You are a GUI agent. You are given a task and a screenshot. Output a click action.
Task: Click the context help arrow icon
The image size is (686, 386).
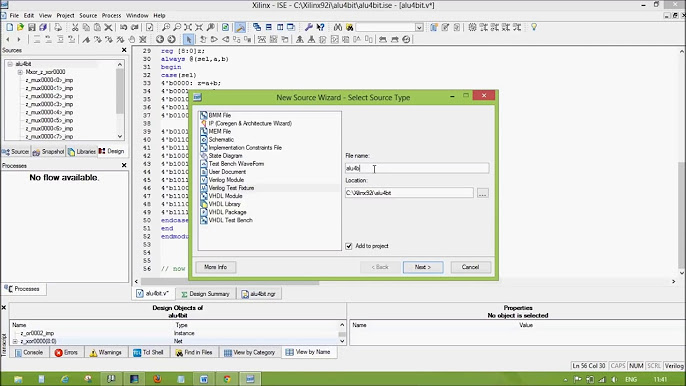(321, 27)
